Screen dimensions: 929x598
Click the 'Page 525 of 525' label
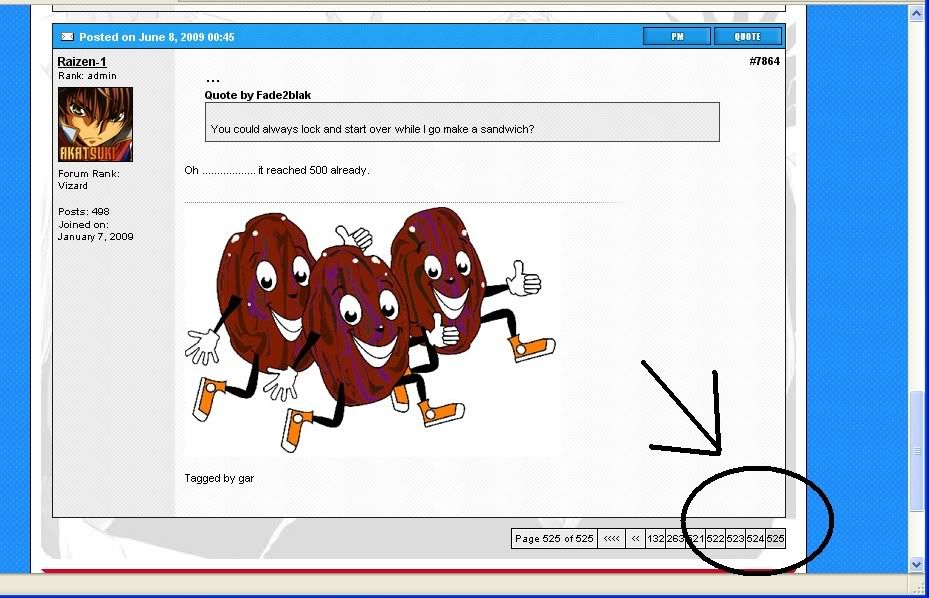tap(554, 538)
